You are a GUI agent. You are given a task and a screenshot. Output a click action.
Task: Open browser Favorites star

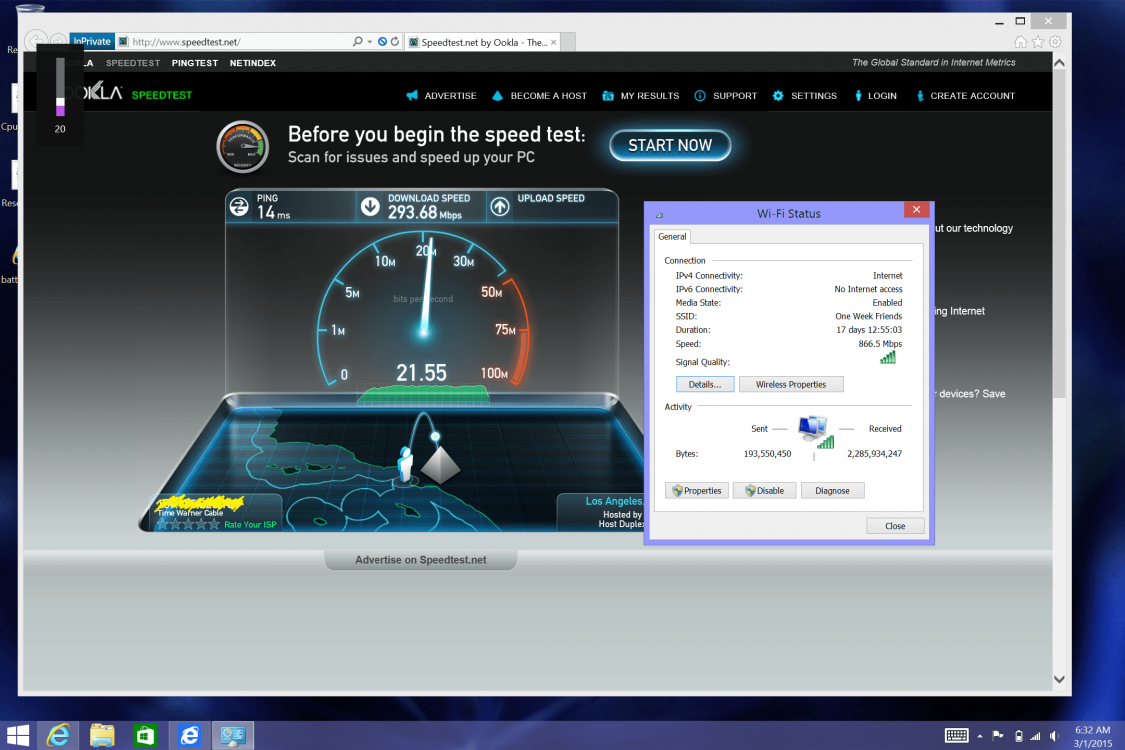tap(1037, 42)
